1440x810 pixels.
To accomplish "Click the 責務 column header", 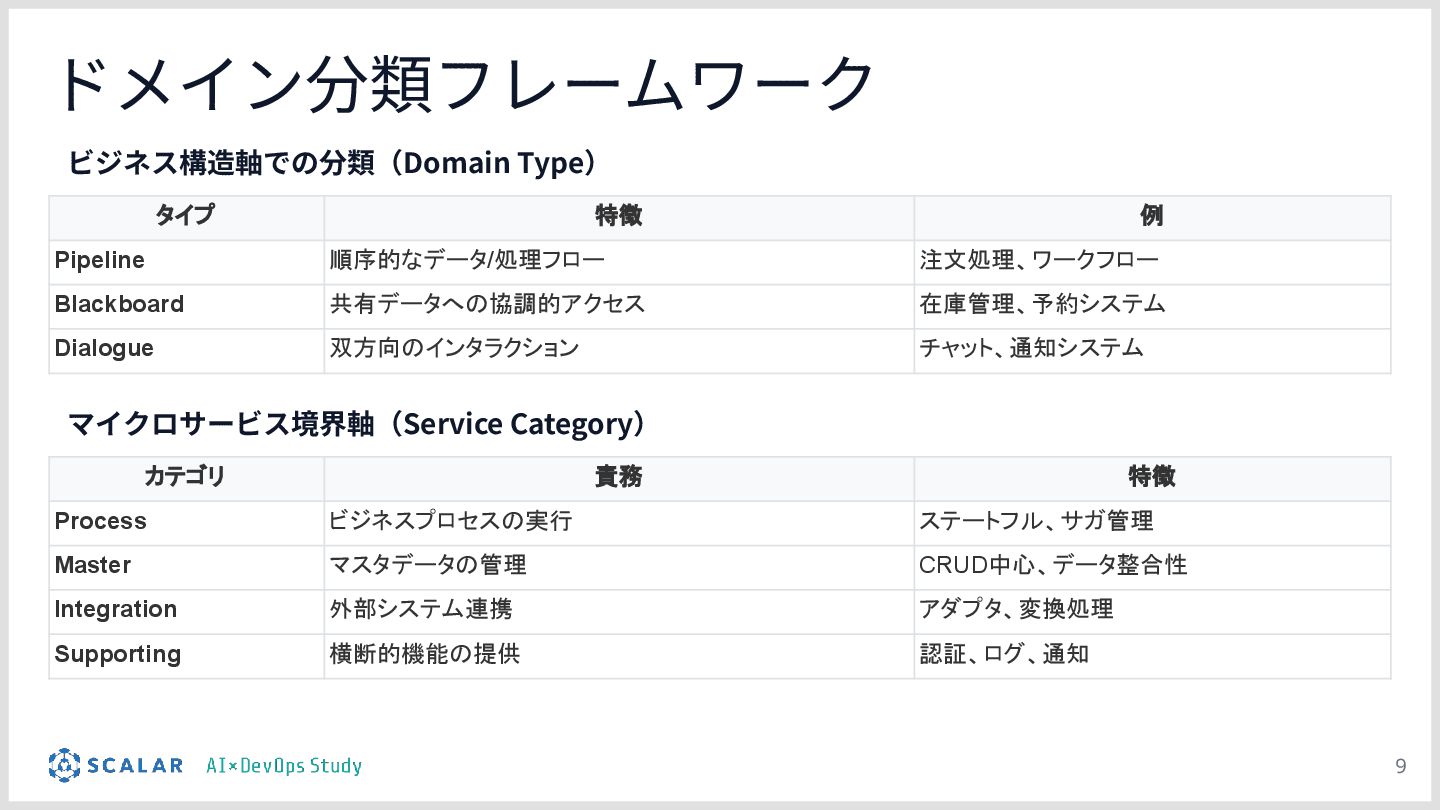I will click(x=619, y=478).
